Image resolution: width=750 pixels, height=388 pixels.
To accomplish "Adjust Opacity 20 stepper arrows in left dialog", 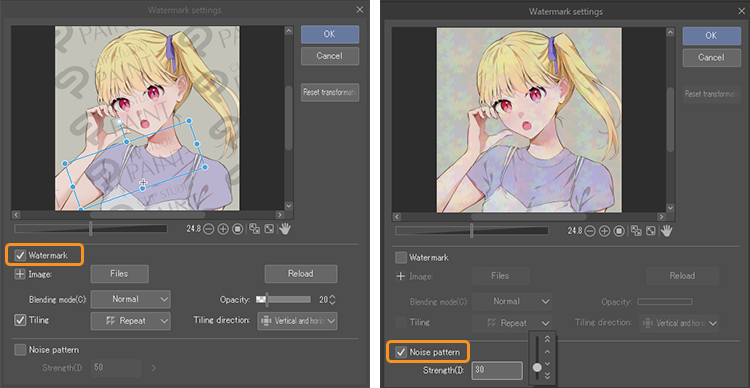I will [332, 299].
